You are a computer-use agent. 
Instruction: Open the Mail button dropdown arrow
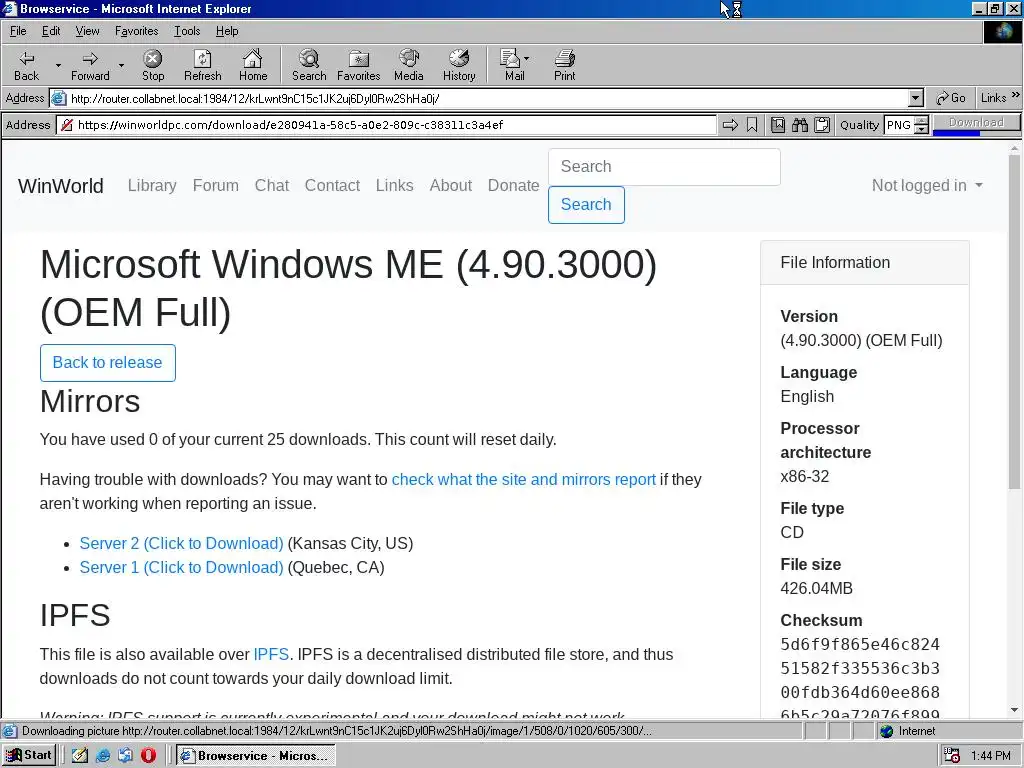pos(527,58)
